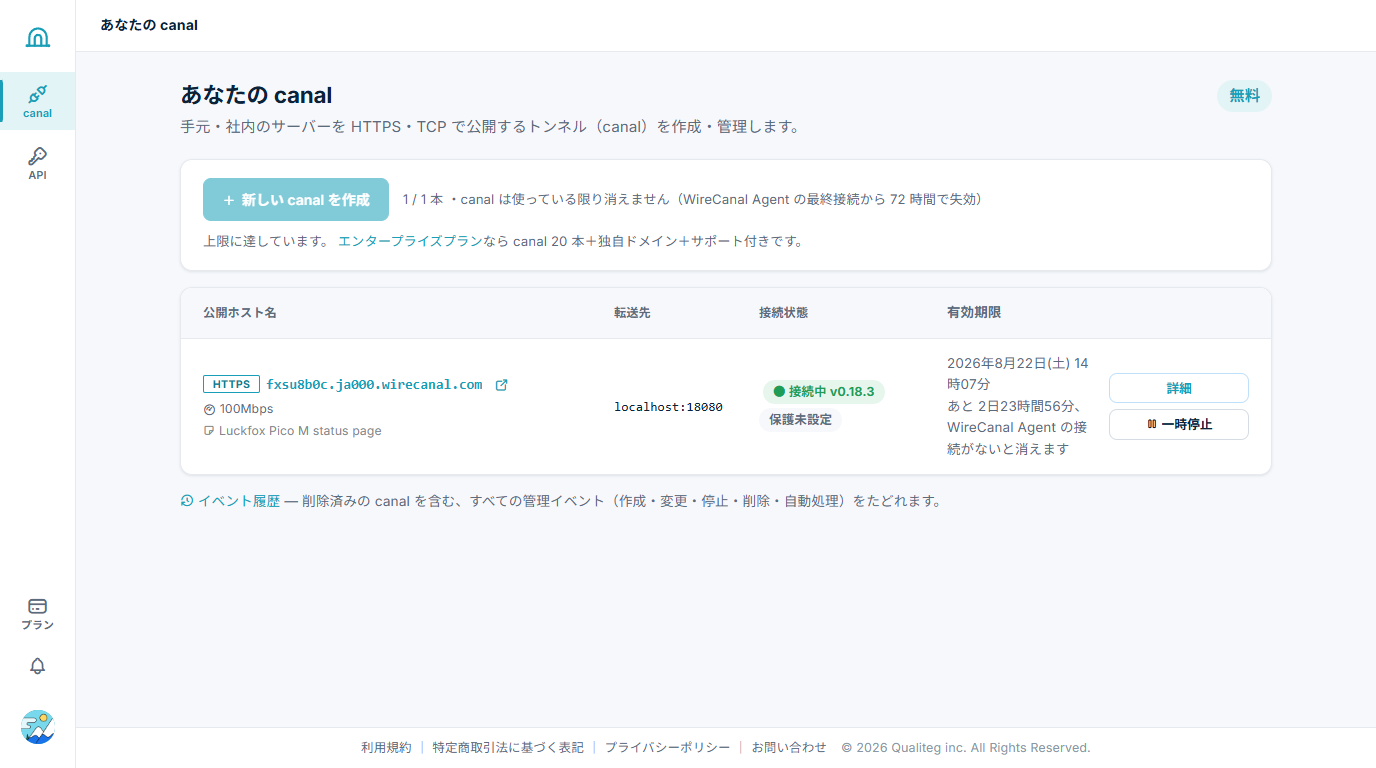The height and width of the screenshot is (768, 1376).
Task: Open the 利用規約 footer link
Action: [386, 747]
